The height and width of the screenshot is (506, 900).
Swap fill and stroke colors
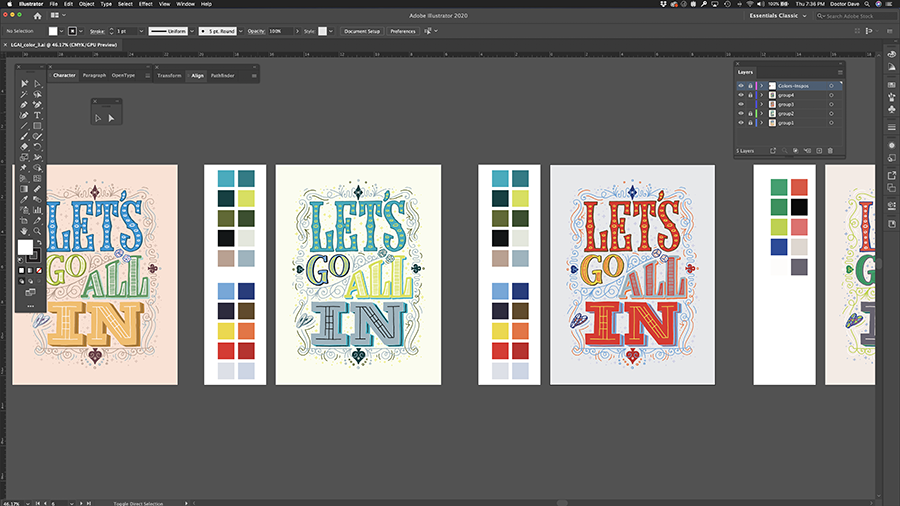pyautogui.click(x=39, y=243)
